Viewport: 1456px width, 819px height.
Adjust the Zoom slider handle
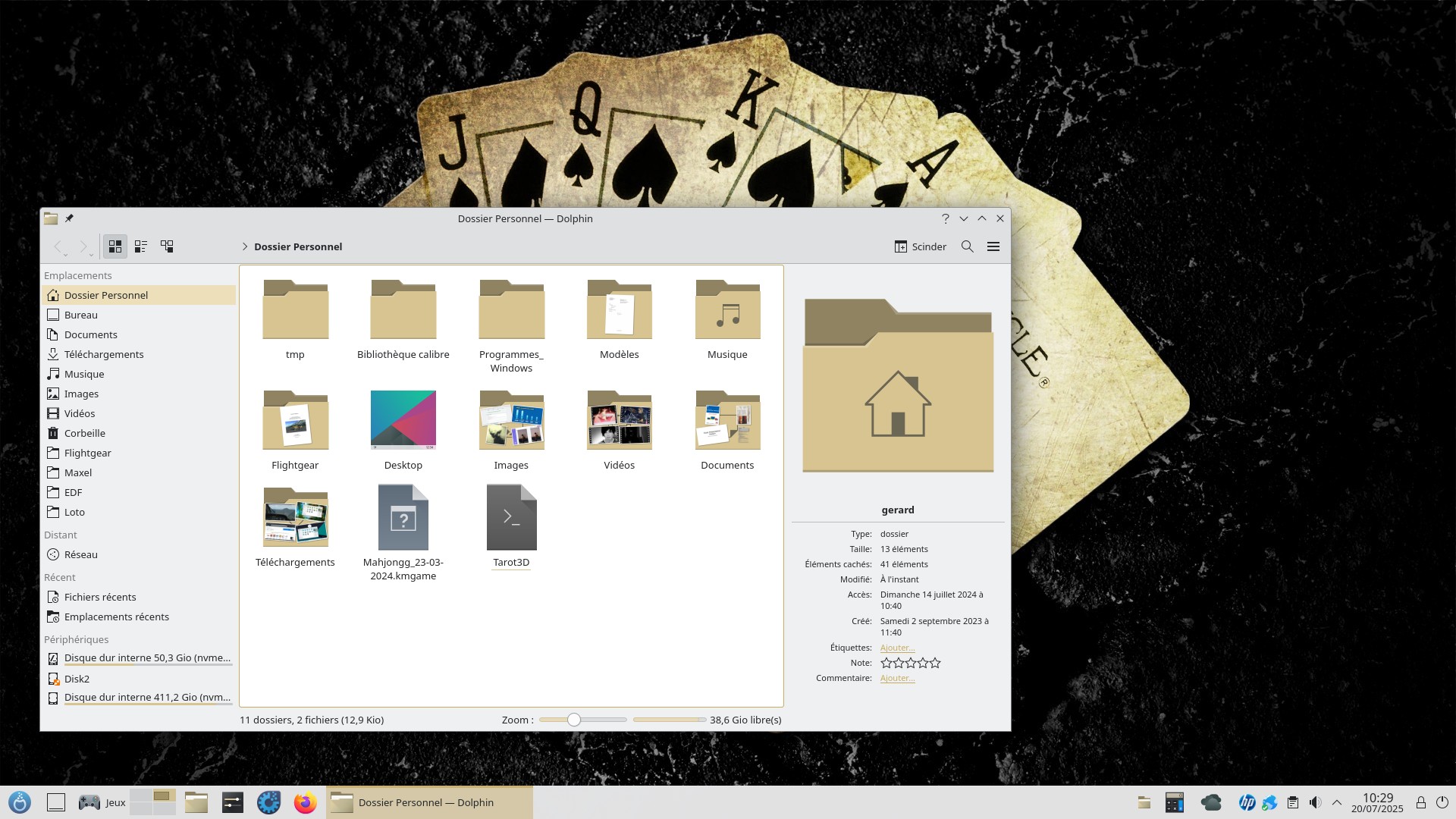point(574,720)
